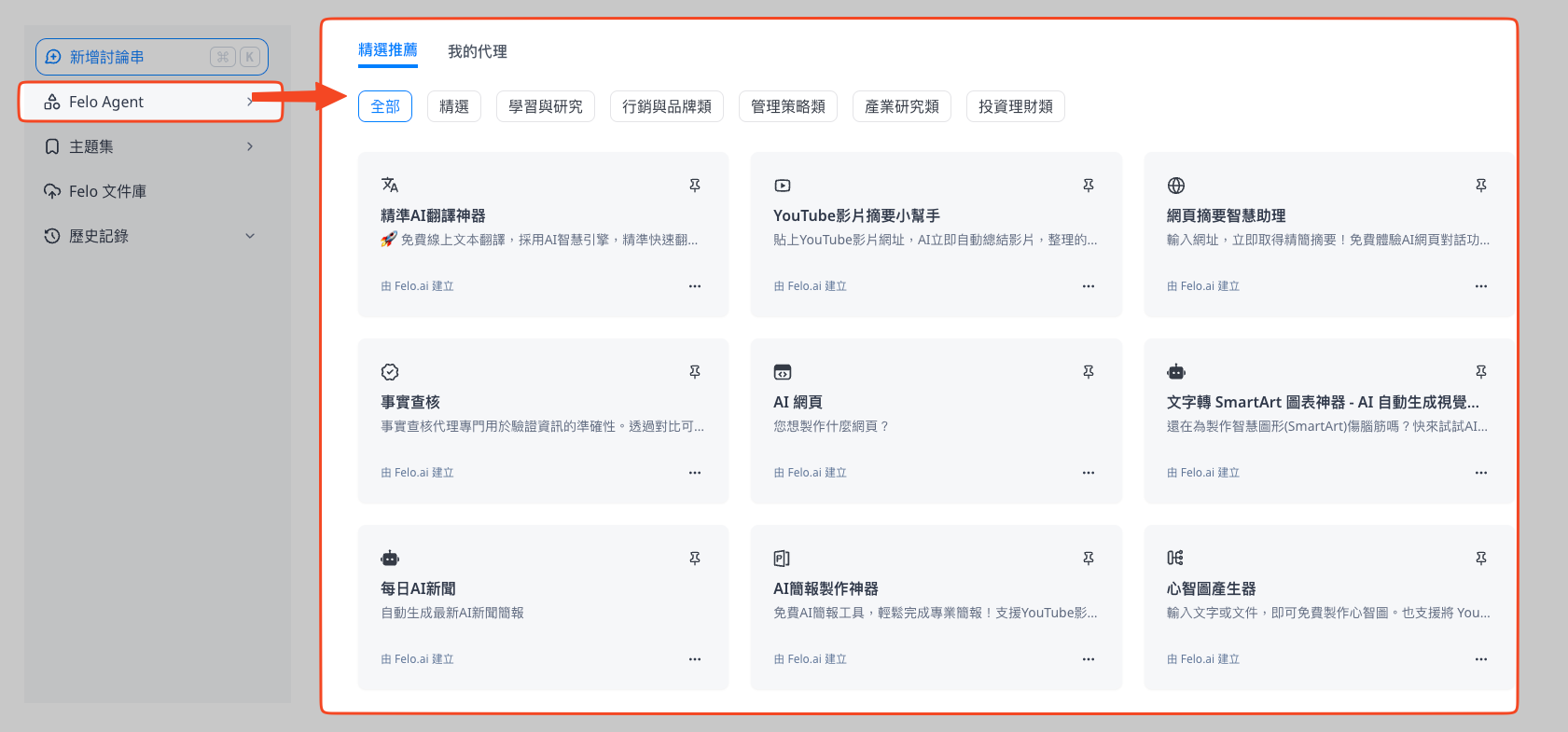Open the 網頁摘要智慧助理 card title
Viewport: 1568px width, 732px height.
coord(1226,215)
